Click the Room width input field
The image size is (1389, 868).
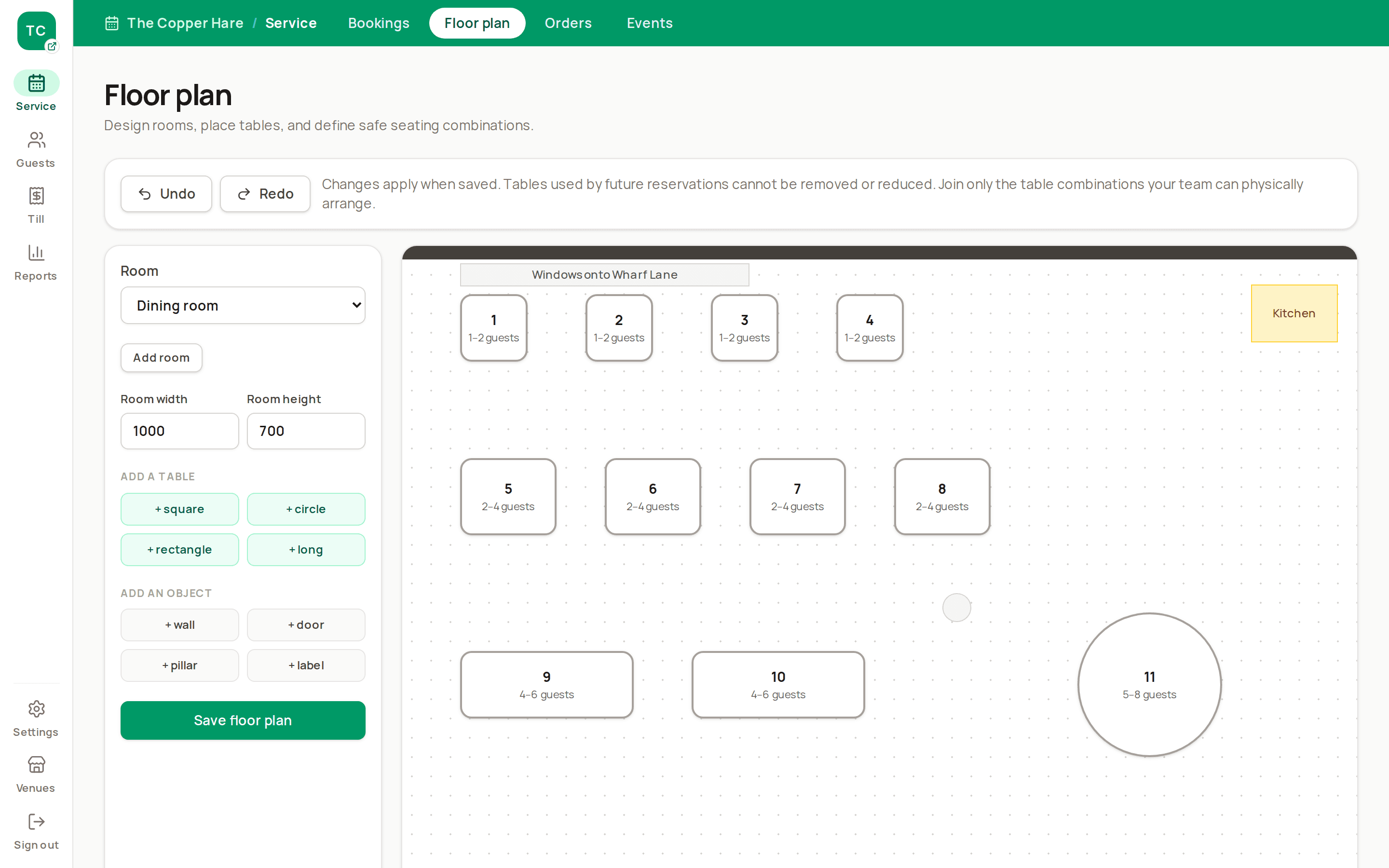[179, 431]
